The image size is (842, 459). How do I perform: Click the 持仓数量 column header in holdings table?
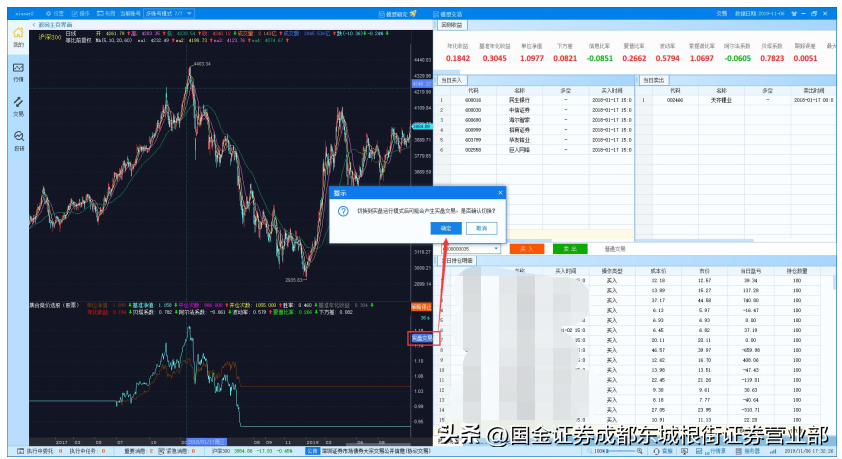[x=797, y=271]
